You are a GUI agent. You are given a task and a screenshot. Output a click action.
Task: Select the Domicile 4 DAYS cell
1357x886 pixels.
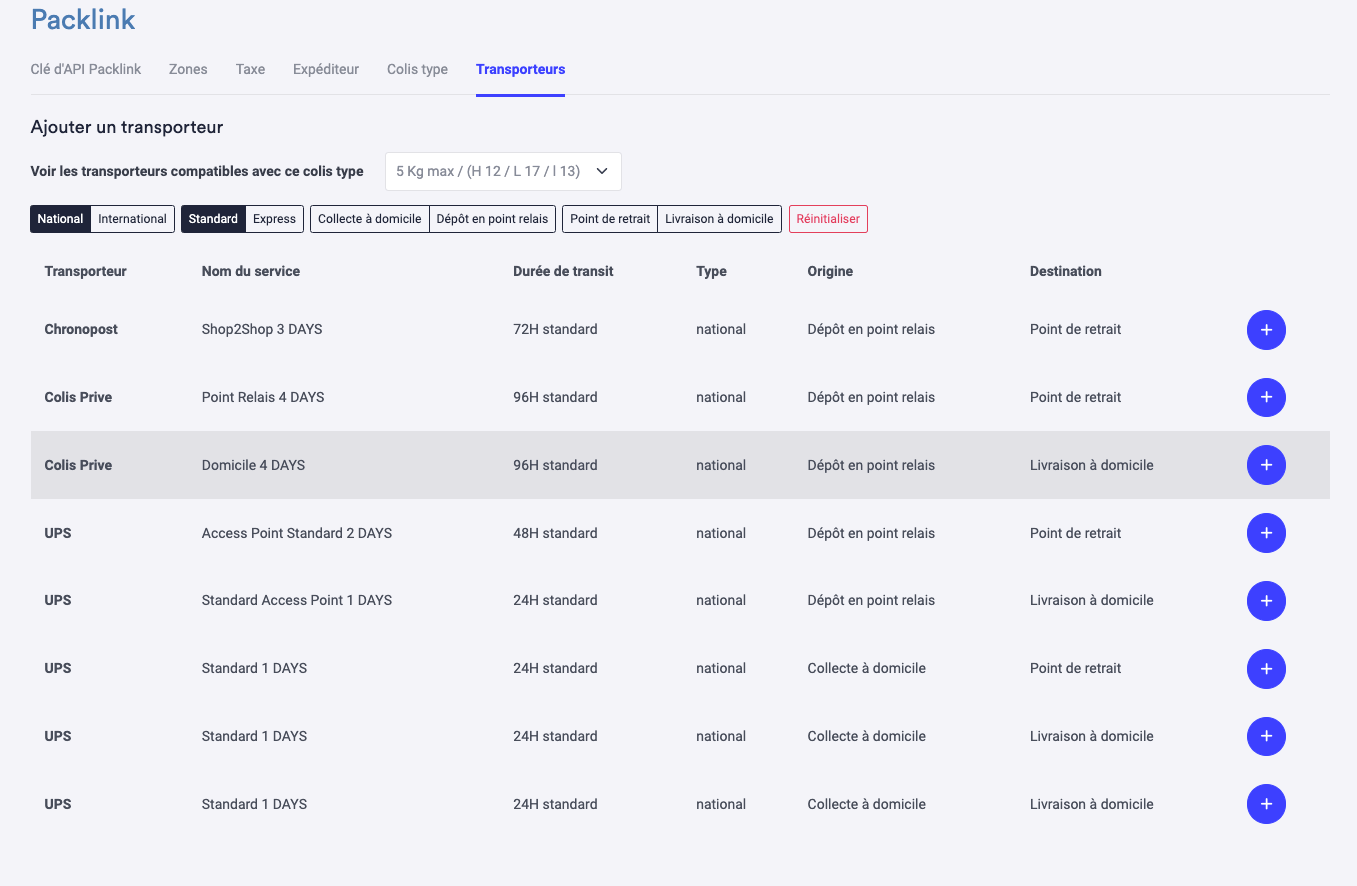pyautogui.click(x=253, y=465)
